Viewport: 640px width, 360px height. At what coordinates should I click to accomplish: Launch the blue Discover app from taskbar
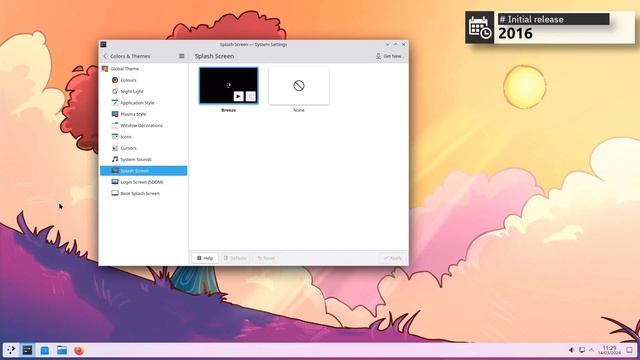[x=44, y=350]
